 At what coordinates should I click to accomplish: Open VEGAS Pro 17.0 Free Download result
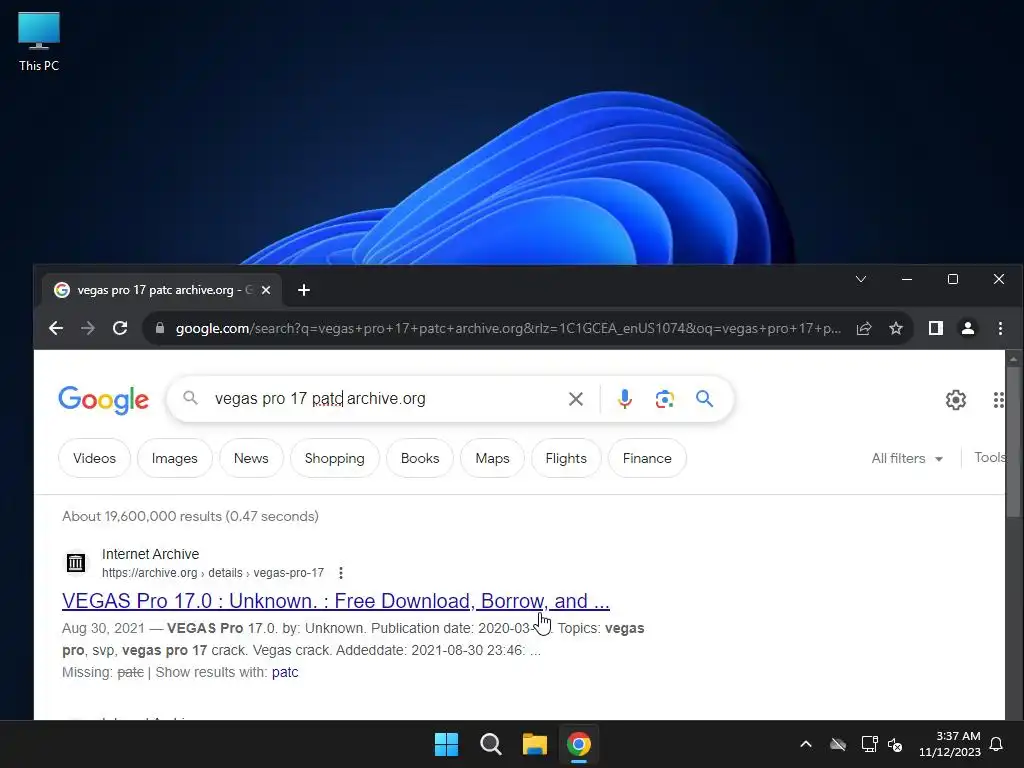click(336, 601)
